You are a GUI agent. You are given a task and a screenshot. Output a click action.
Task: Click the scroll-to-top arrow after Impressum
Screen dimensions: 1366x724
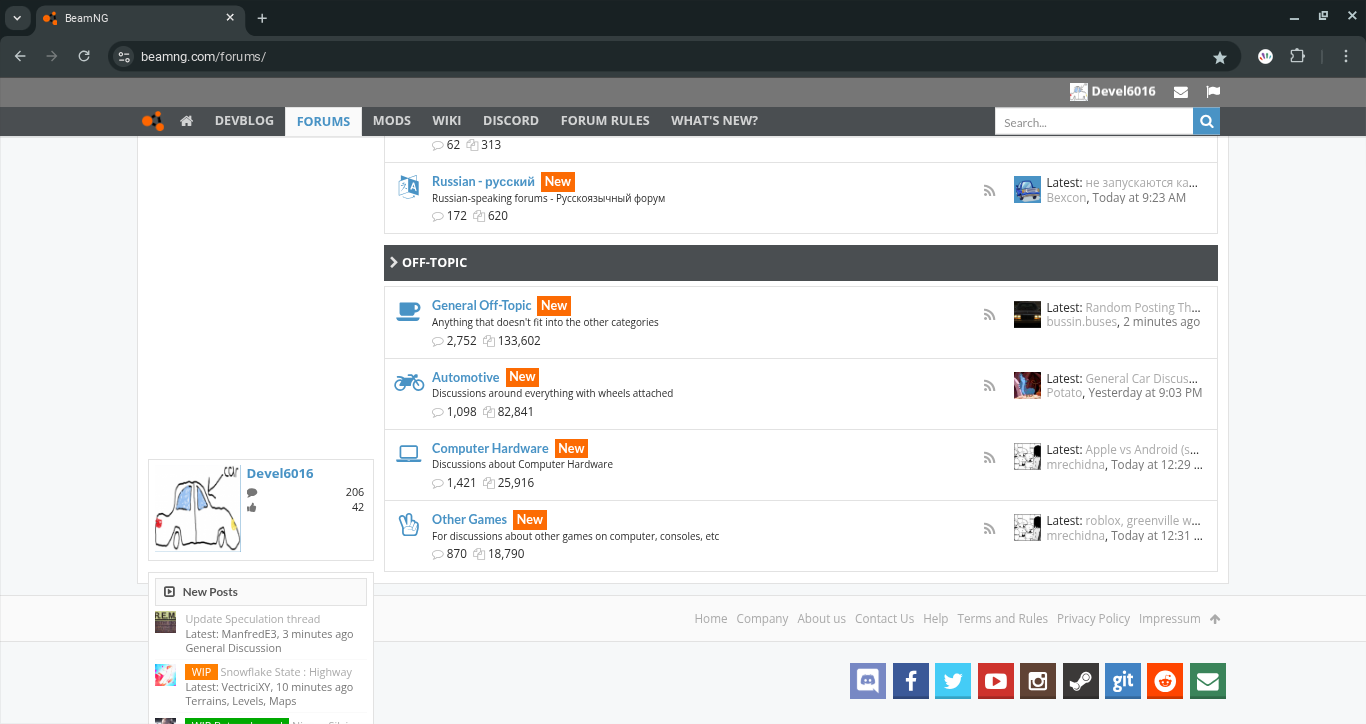tap(1215, 619)
